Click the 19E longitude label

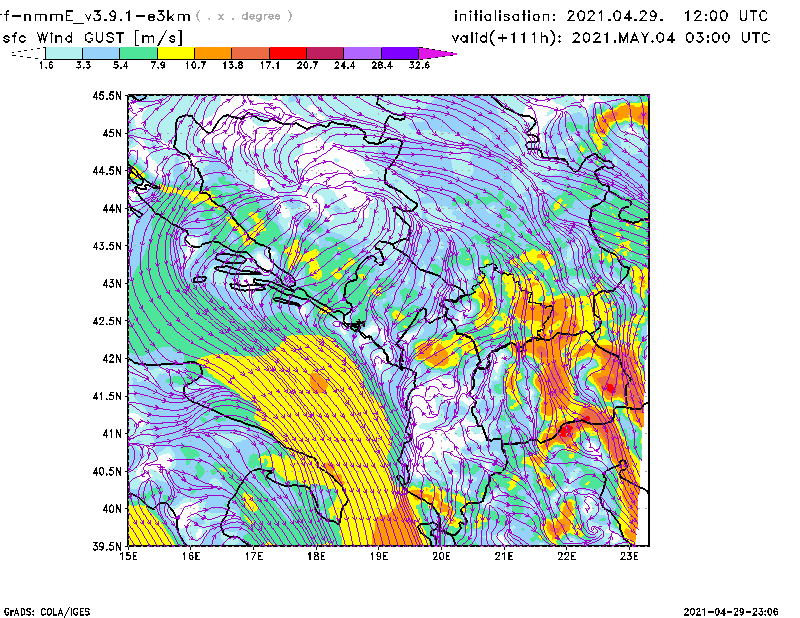pos(379,556)
